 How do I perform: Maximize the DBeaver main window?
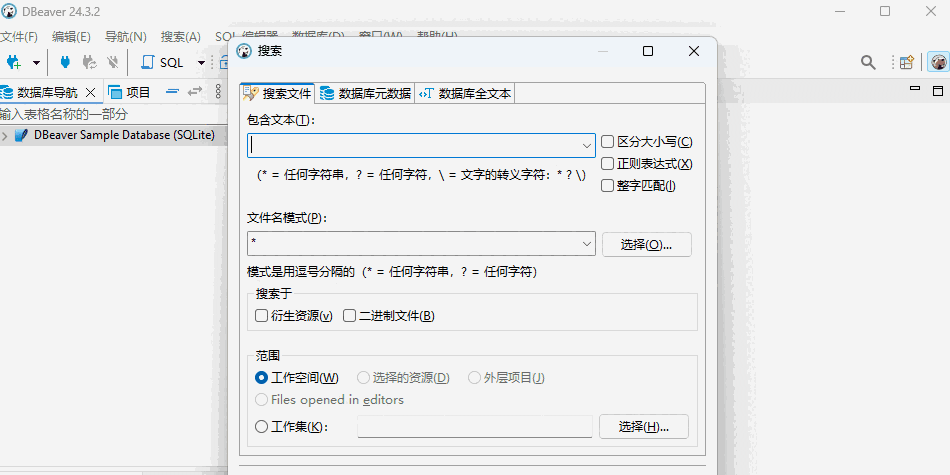(x=885, y=11)
